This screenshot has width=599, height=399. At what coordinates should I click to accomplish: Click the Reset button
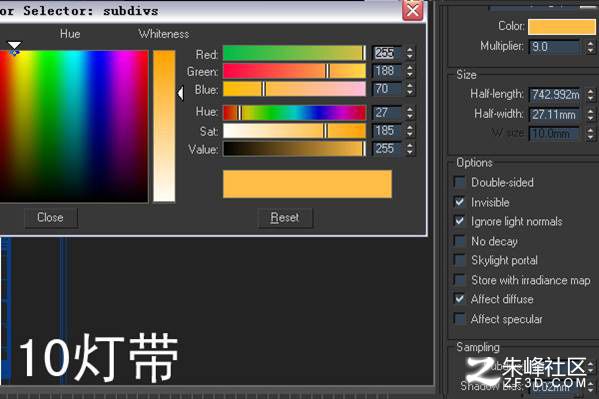[x=285, y=217]
